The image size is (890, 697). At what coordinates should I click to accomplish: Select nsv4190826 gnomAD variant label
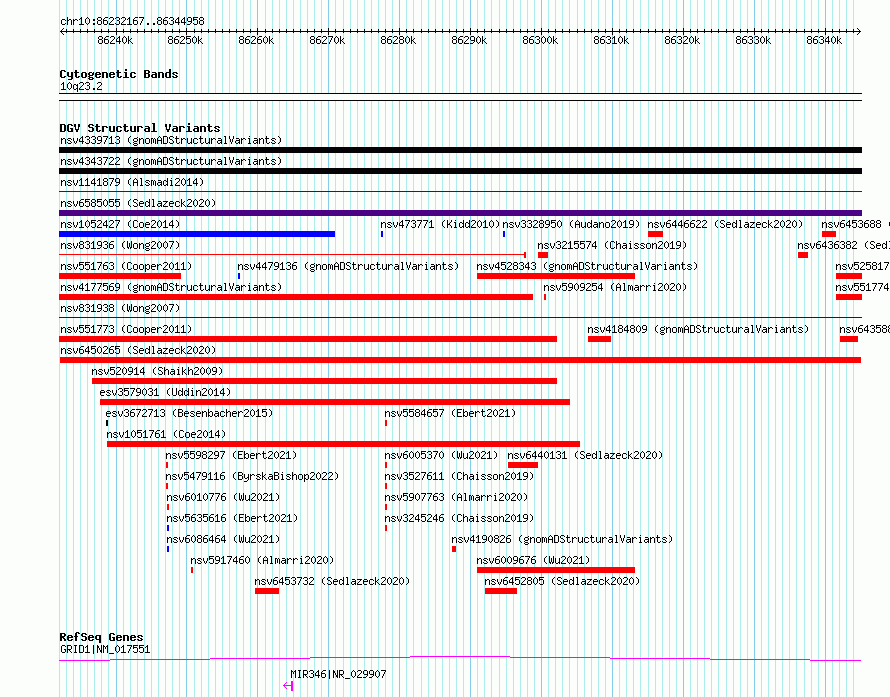coord(562,539)
